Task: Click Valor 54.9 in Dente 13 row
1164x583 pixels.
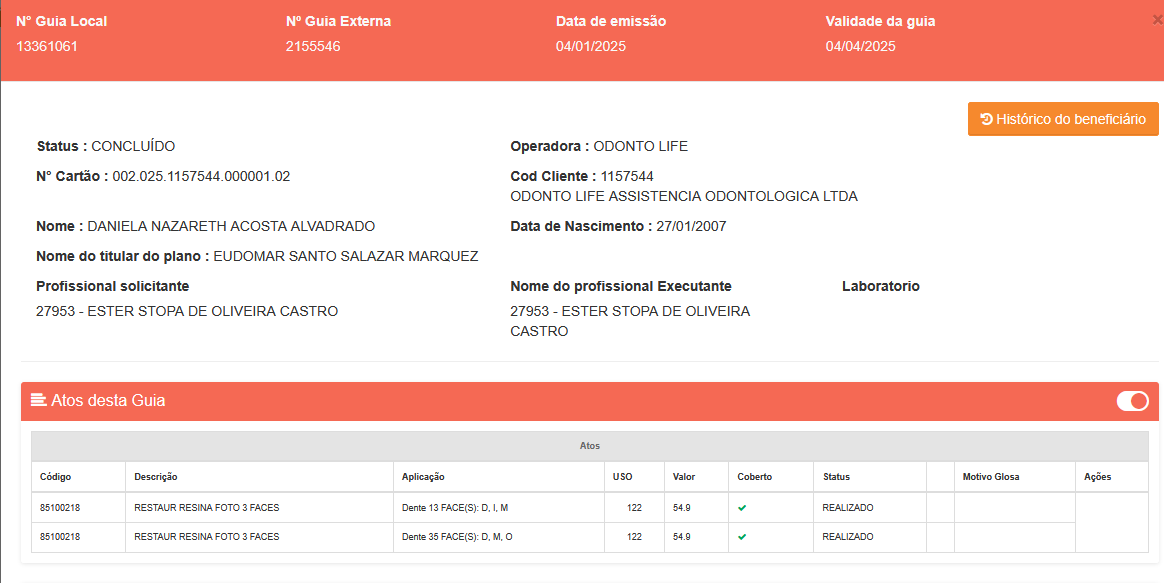Action: [x=681, y=508]
